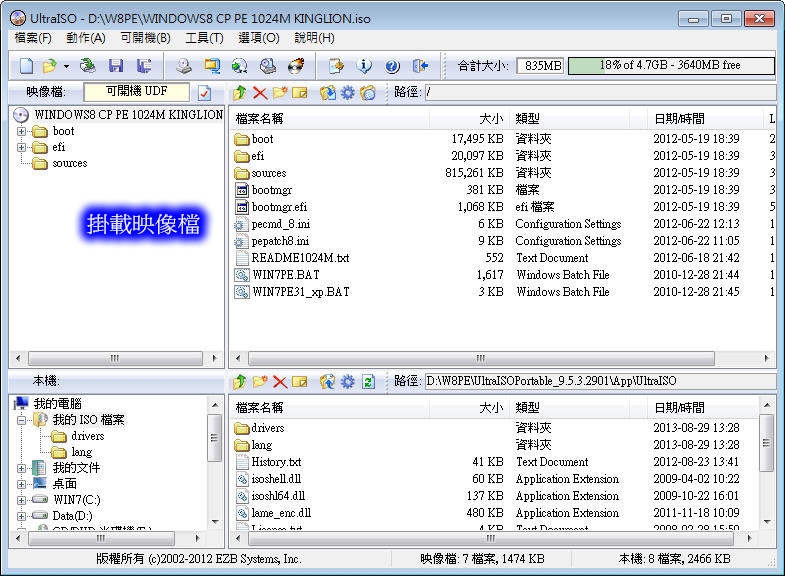Click the Make CD/DVD image icon
The height and width of the screenshot is (576, 785).
pos(184,66)
